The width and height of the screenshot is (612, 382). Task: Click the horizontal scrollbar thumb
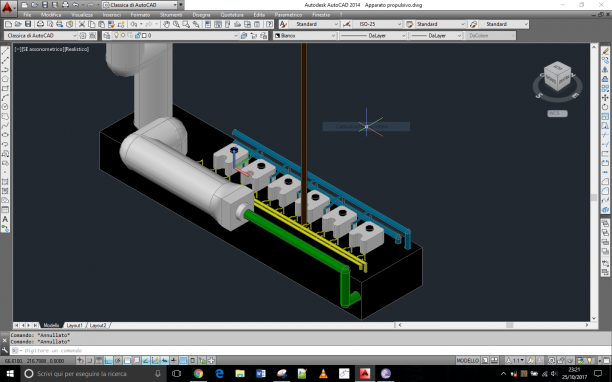[509, 325]
